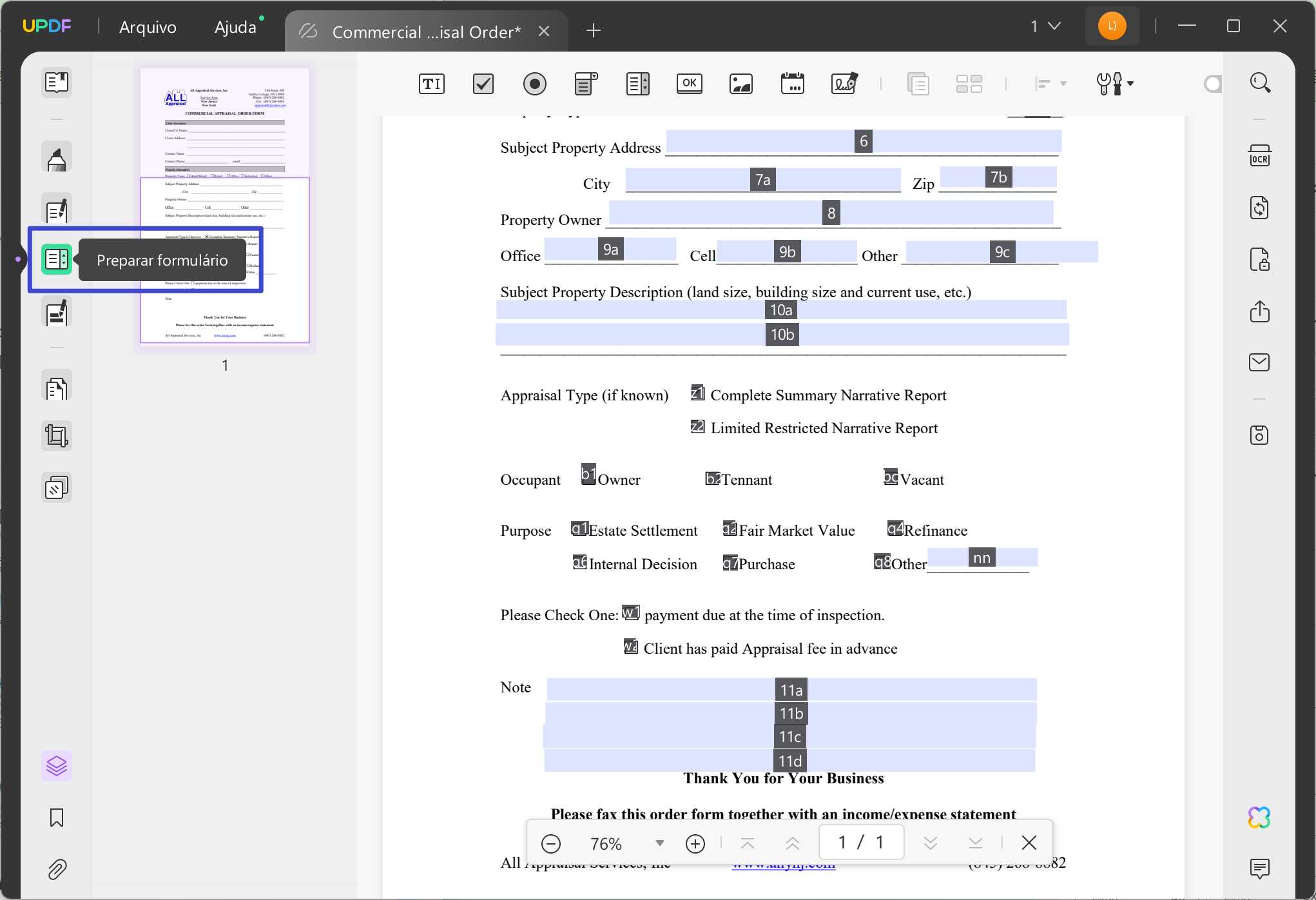Open the Arquivo menu
Image resolution: width=1316 pixels, height=900 pixels.
click(x=148, y=27)
